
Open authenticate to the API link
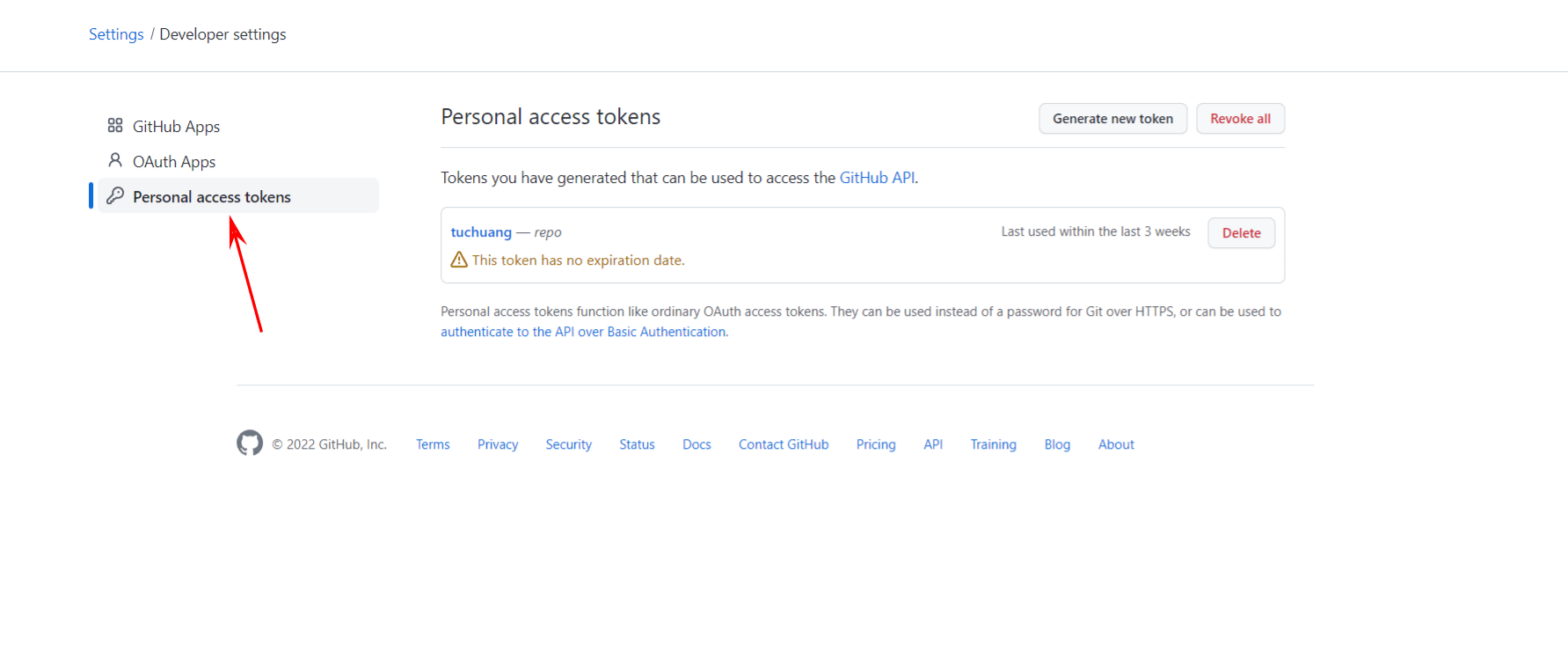pyautogui.click(x=583, y=332)
